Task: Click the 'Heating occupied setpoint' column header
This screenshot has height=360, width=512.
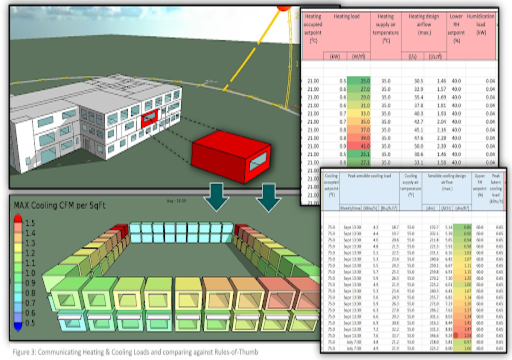Action: click(313, 28)
